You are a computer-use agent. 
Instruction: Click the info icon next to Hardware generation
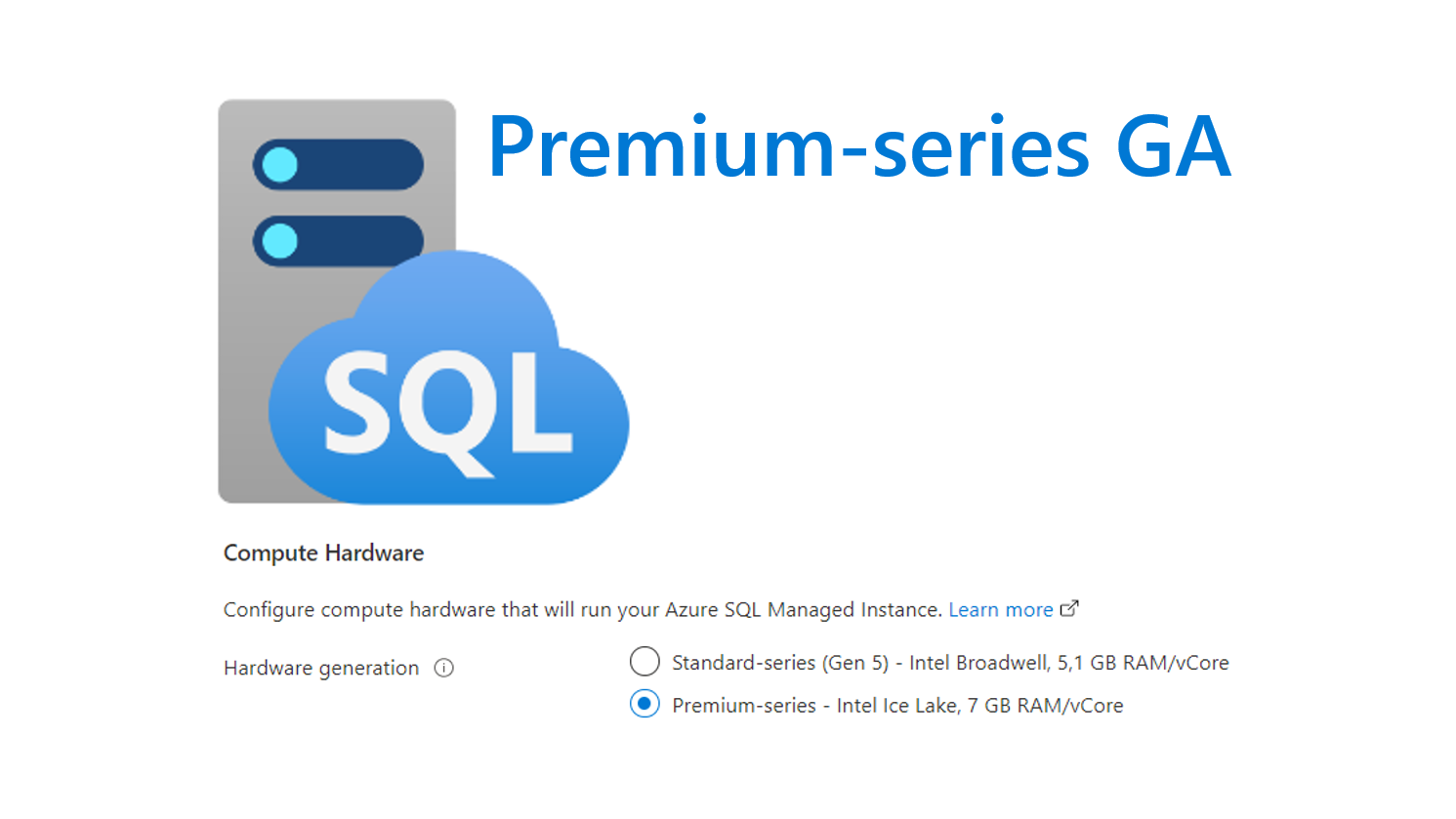[444, 668]
